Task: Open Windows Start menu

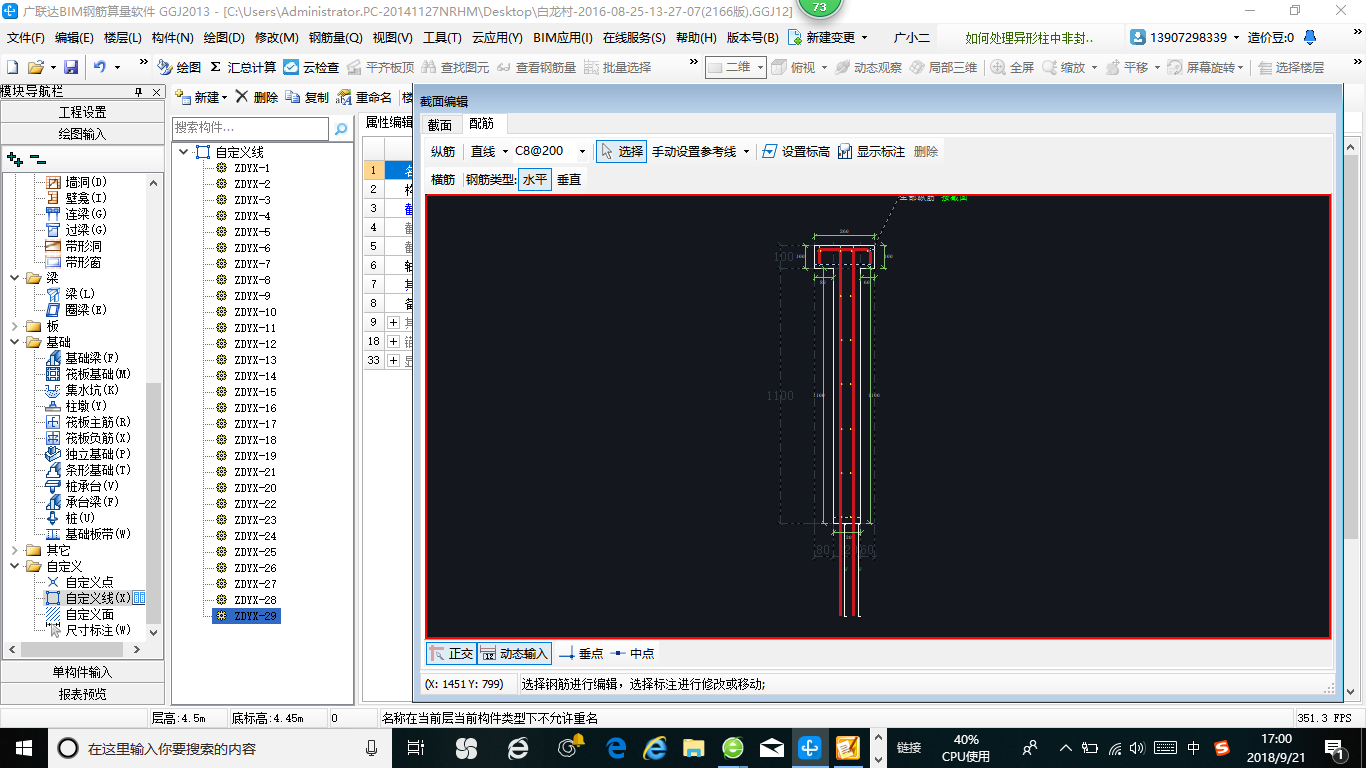Action: 23,747
